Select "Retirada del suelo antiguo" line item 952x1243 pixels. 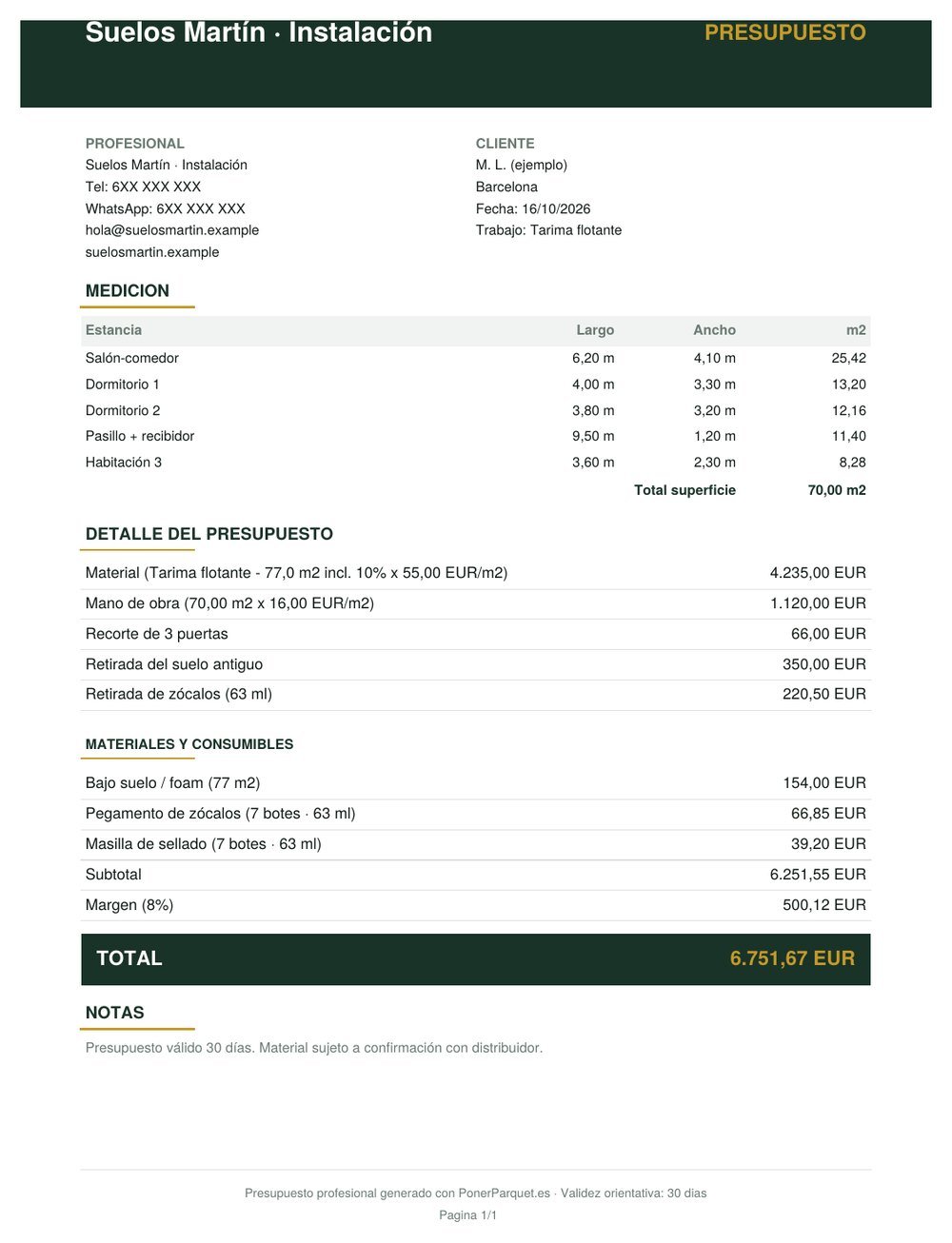pos(174,664)
